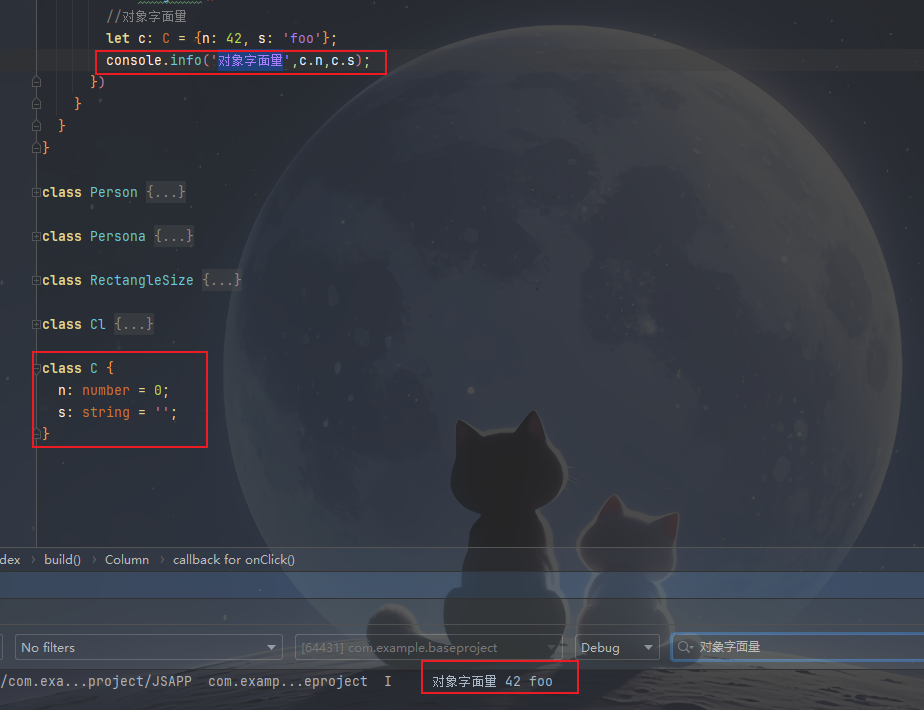Collapse the class C block
Image resolution: width=924 pixels, height=710 pixels.
[36, 368]
